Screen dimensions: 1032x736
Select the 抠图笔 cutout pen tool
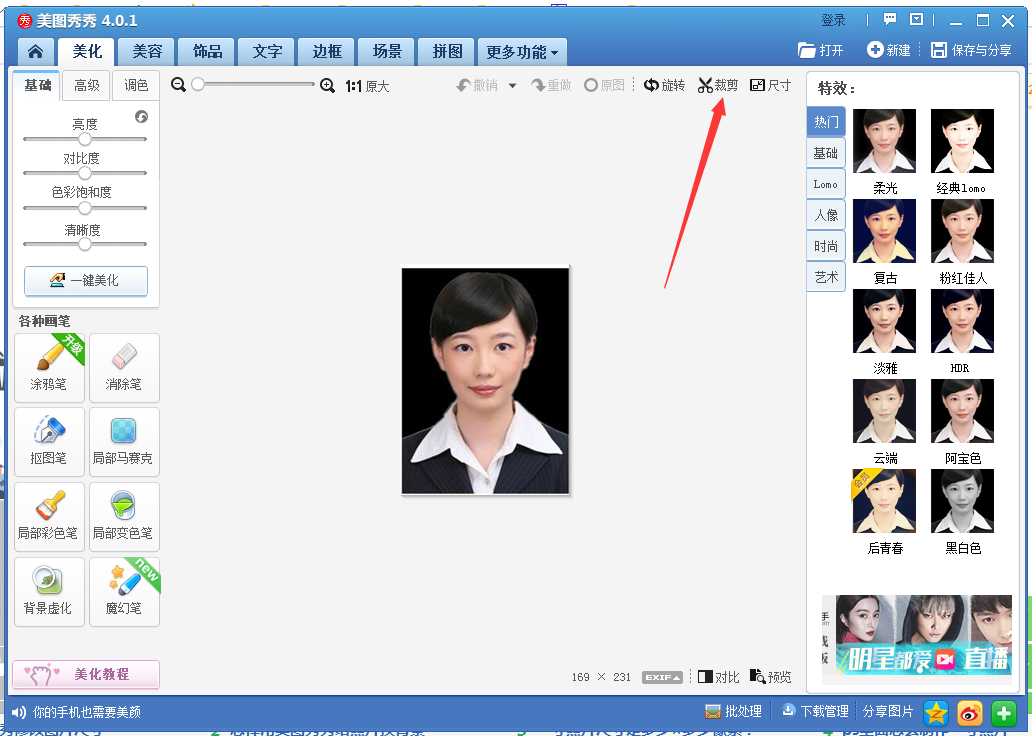(x=49, y=442)
